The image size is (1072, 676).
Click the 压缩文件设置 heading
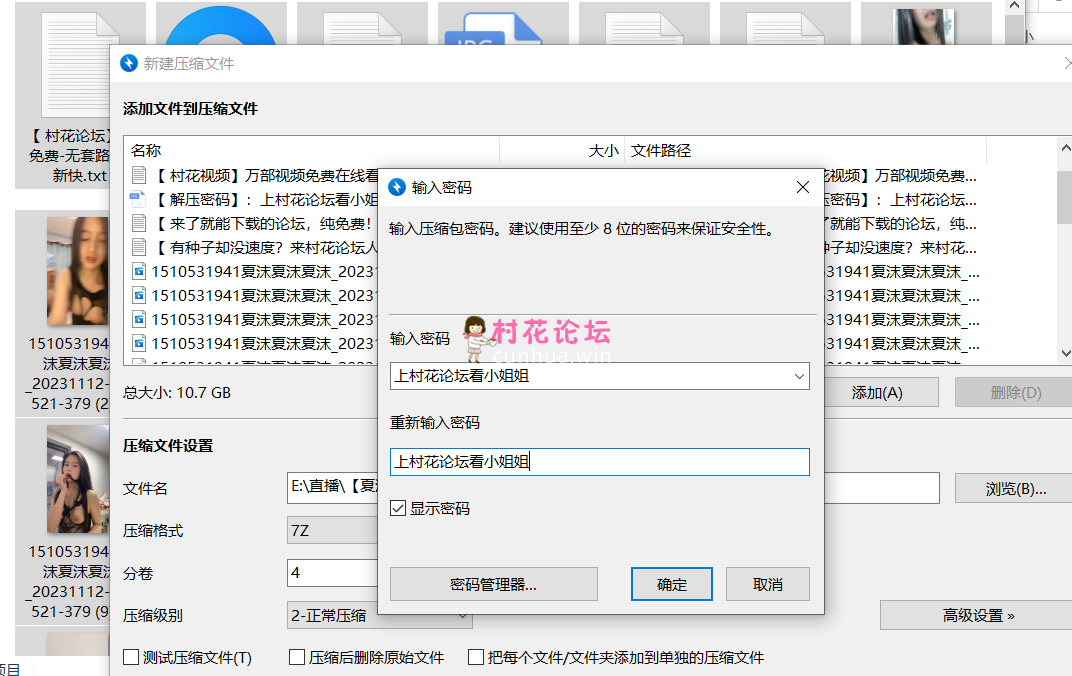[x=168, y=446]
